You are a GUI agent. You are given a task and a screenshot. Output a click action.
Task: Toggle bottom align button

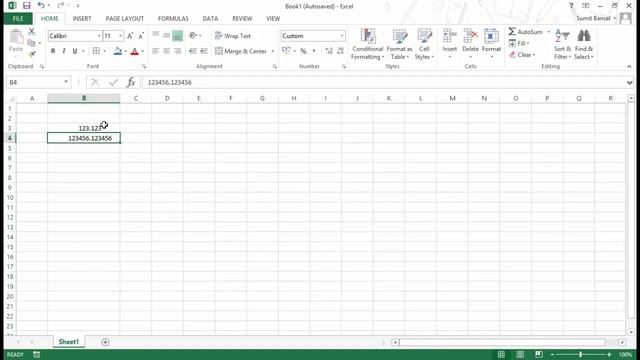click(x=178, y=36)
